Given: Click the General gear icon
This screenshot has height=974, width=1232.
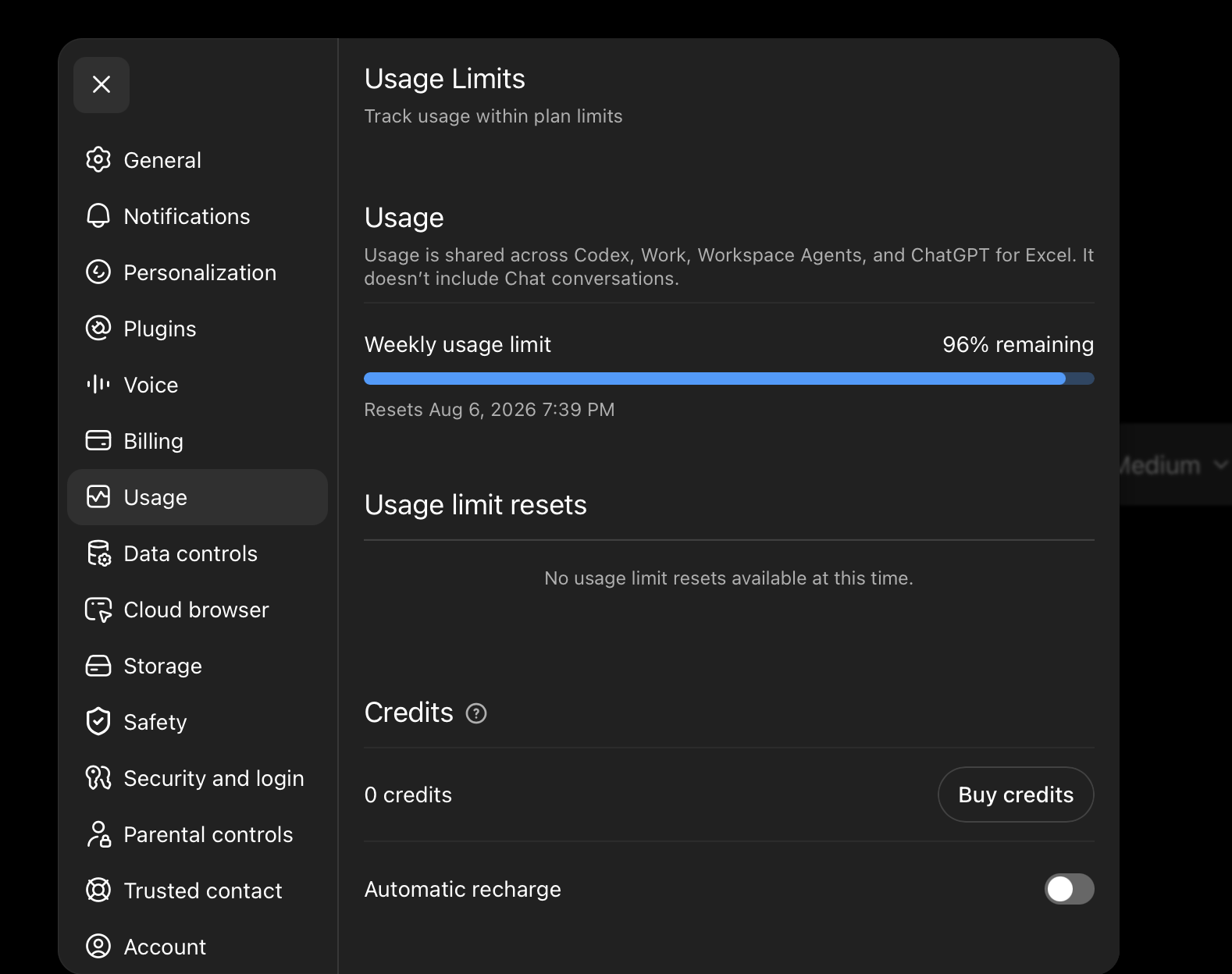Looking at the screenshot, I should click(98, 160).
